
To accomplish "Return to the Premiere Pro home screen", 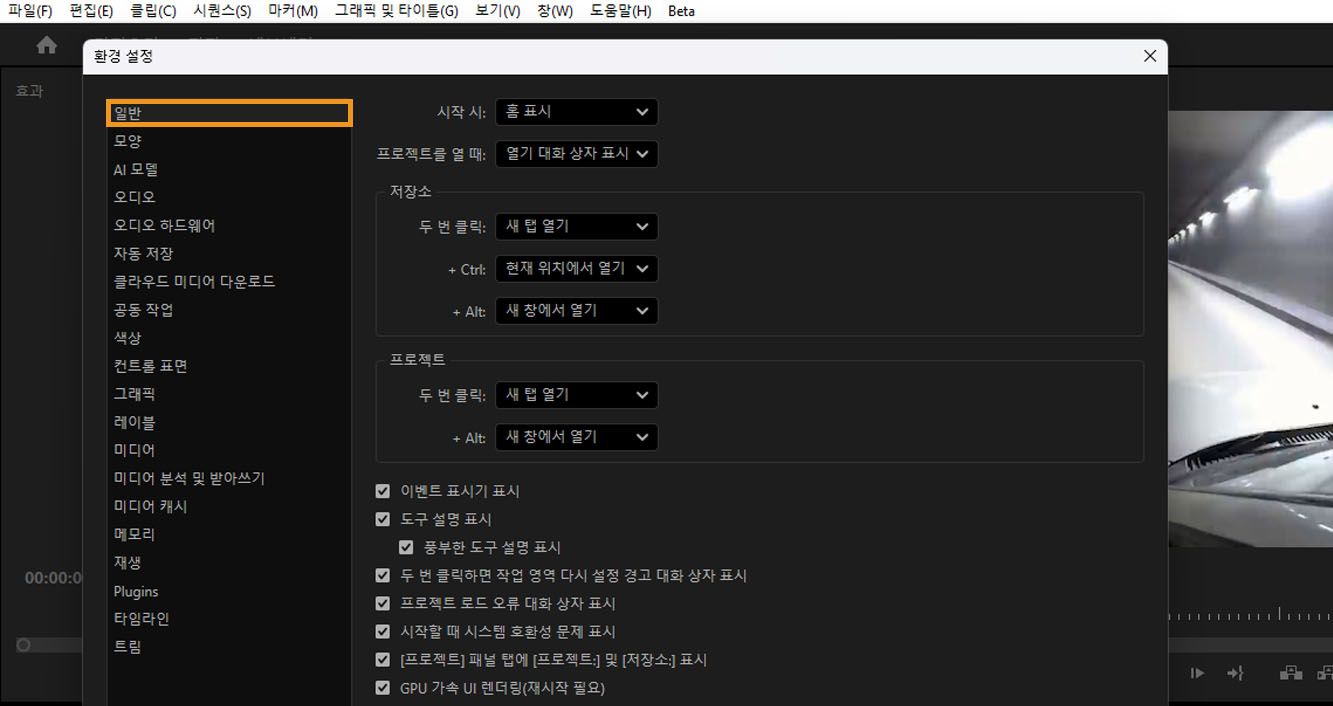I will pos(46,44).
